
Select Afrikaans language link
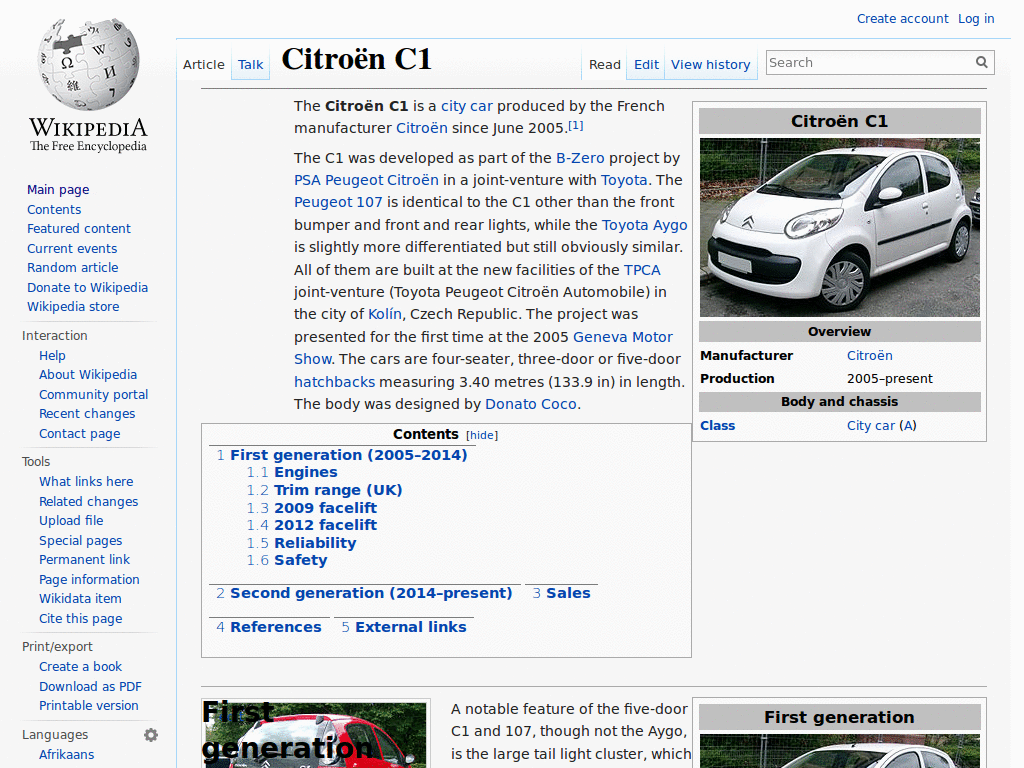click(67, 754)
